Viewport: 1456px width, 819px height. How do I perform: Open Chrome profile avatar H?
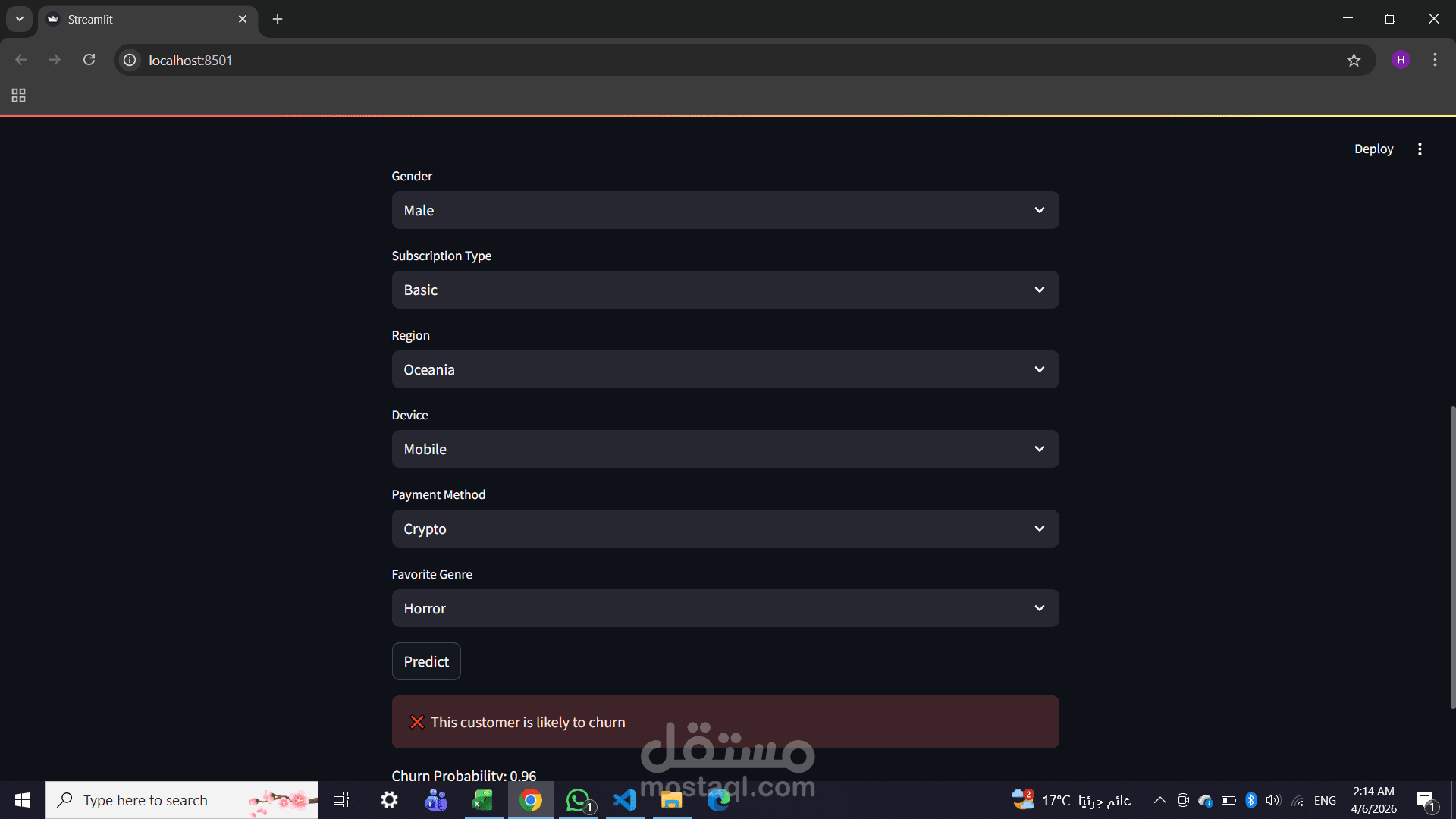click(1401, 60)
